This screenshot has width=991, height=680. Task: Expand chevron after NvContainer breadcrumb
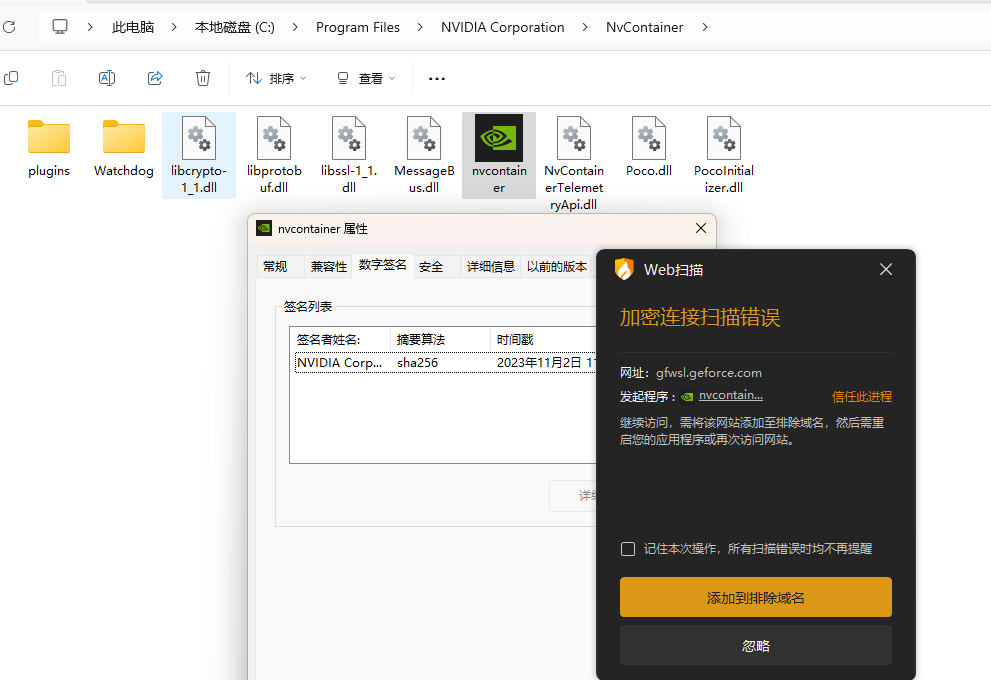coord(705,27)
